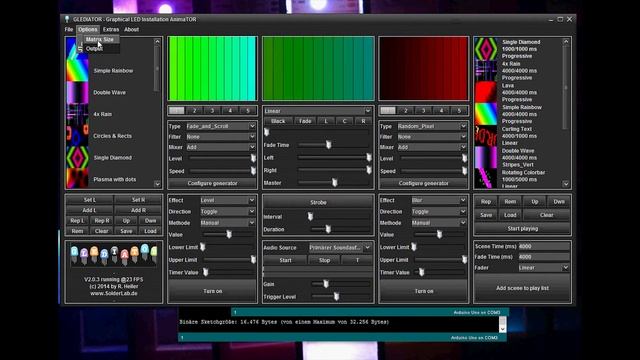Image resolution: width=640 pixels, height=360 pixels.
Task: Open right Type dropdown Random_Pixel
Action: point(432,126)
